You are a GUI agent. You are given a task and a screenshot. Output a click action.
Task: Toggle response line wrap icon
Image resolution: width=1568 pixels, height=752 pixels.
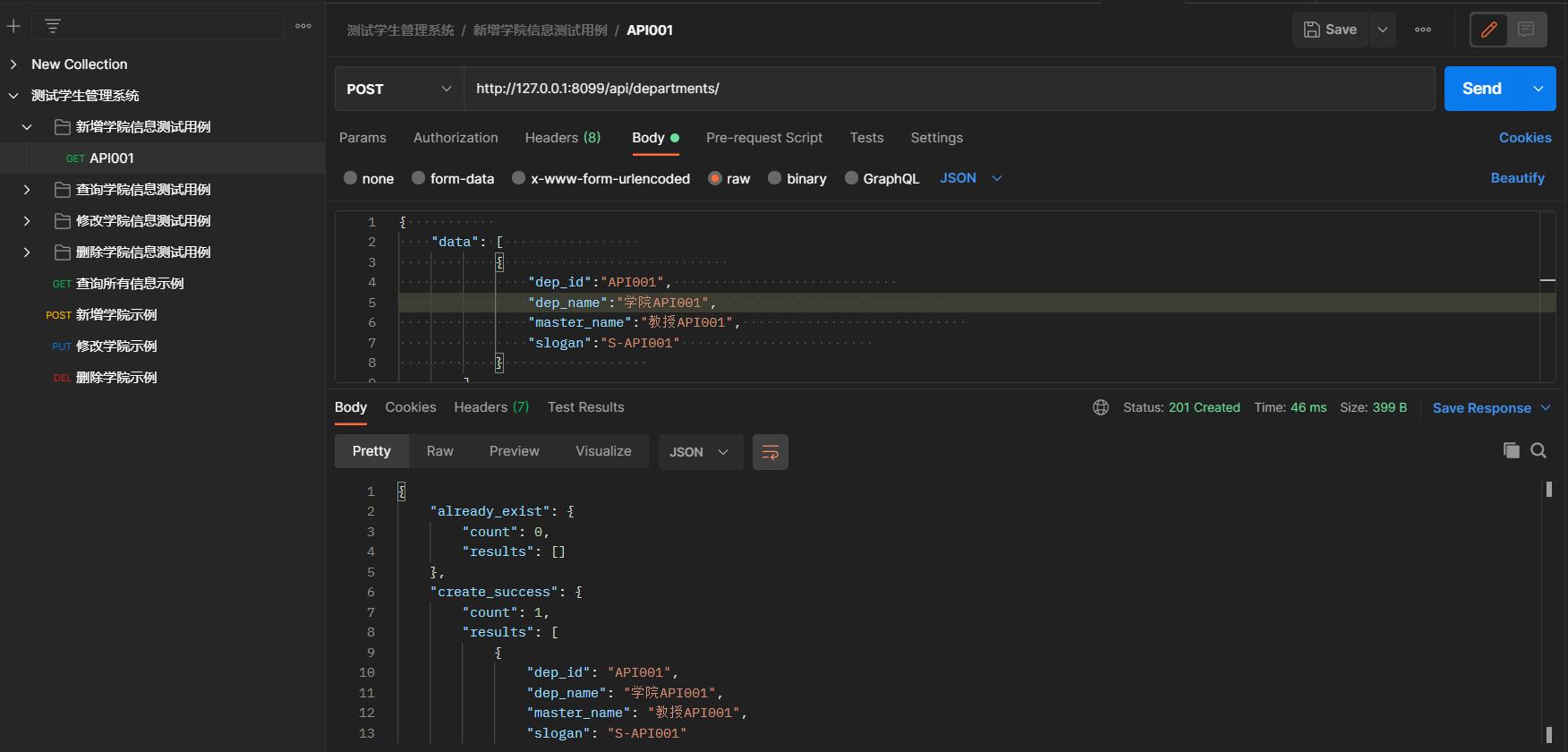[771, 452]
